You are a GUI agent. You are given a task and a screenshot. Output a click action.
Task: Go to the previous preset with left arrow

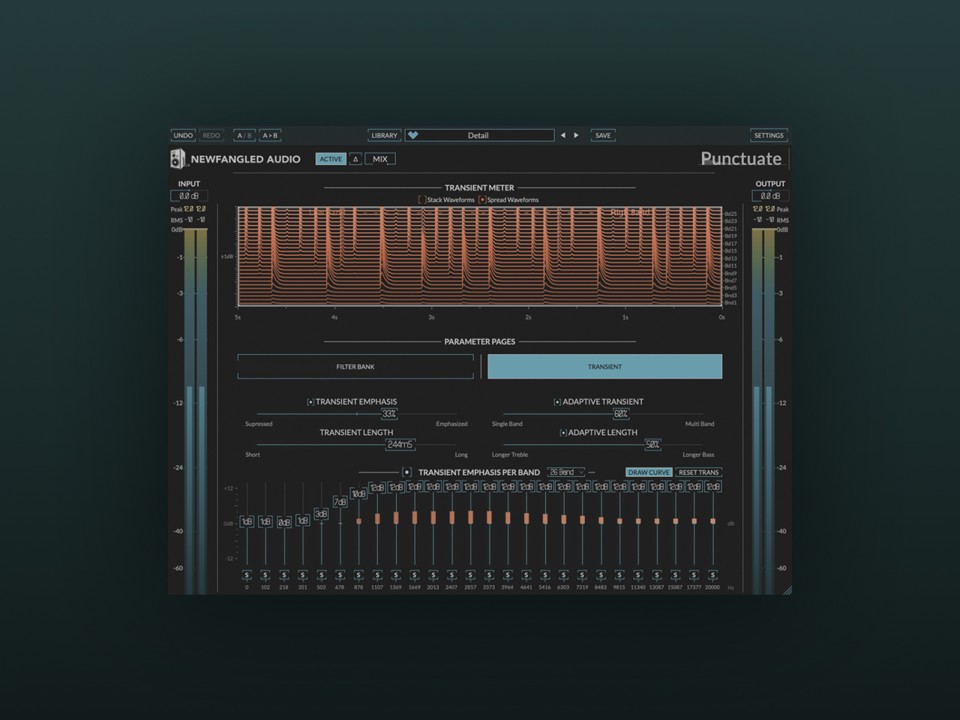click(562, 135)
